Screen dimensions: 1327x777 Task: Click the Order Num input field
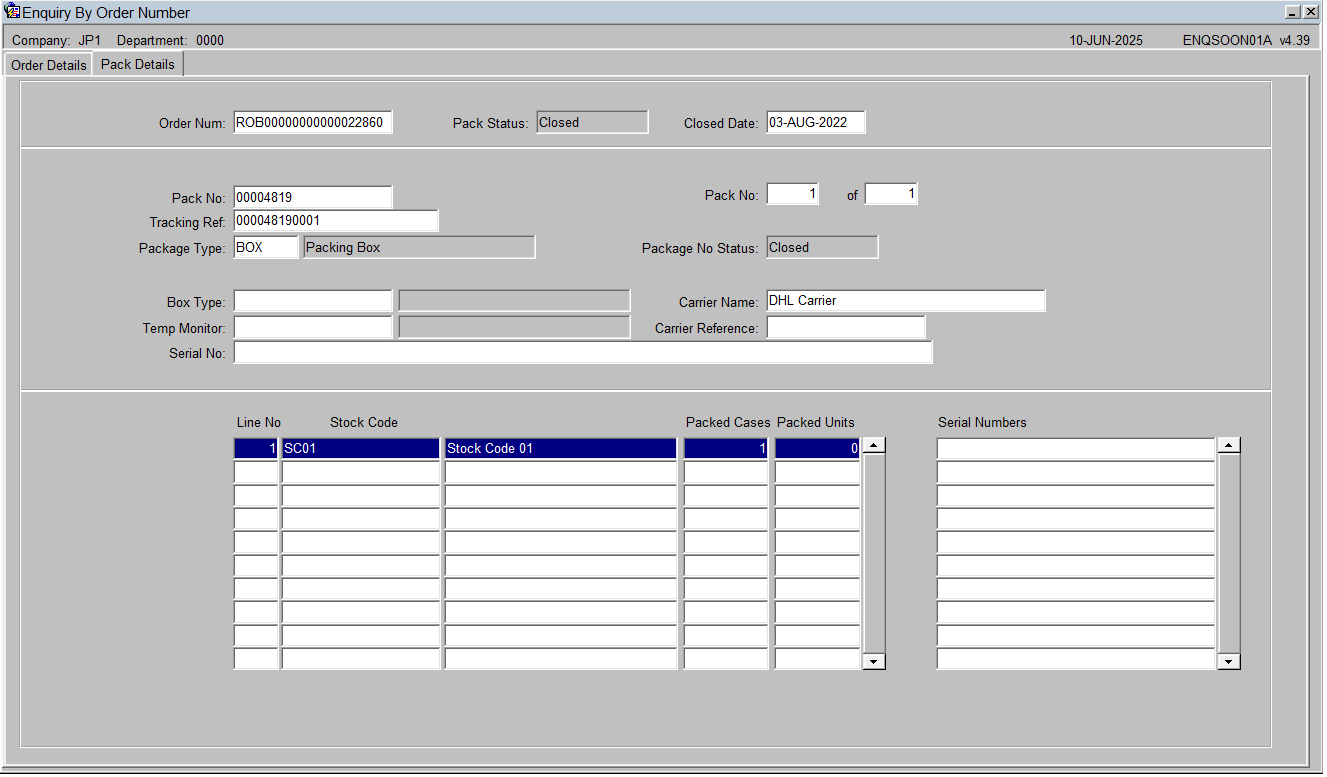(x=313, y=123)
